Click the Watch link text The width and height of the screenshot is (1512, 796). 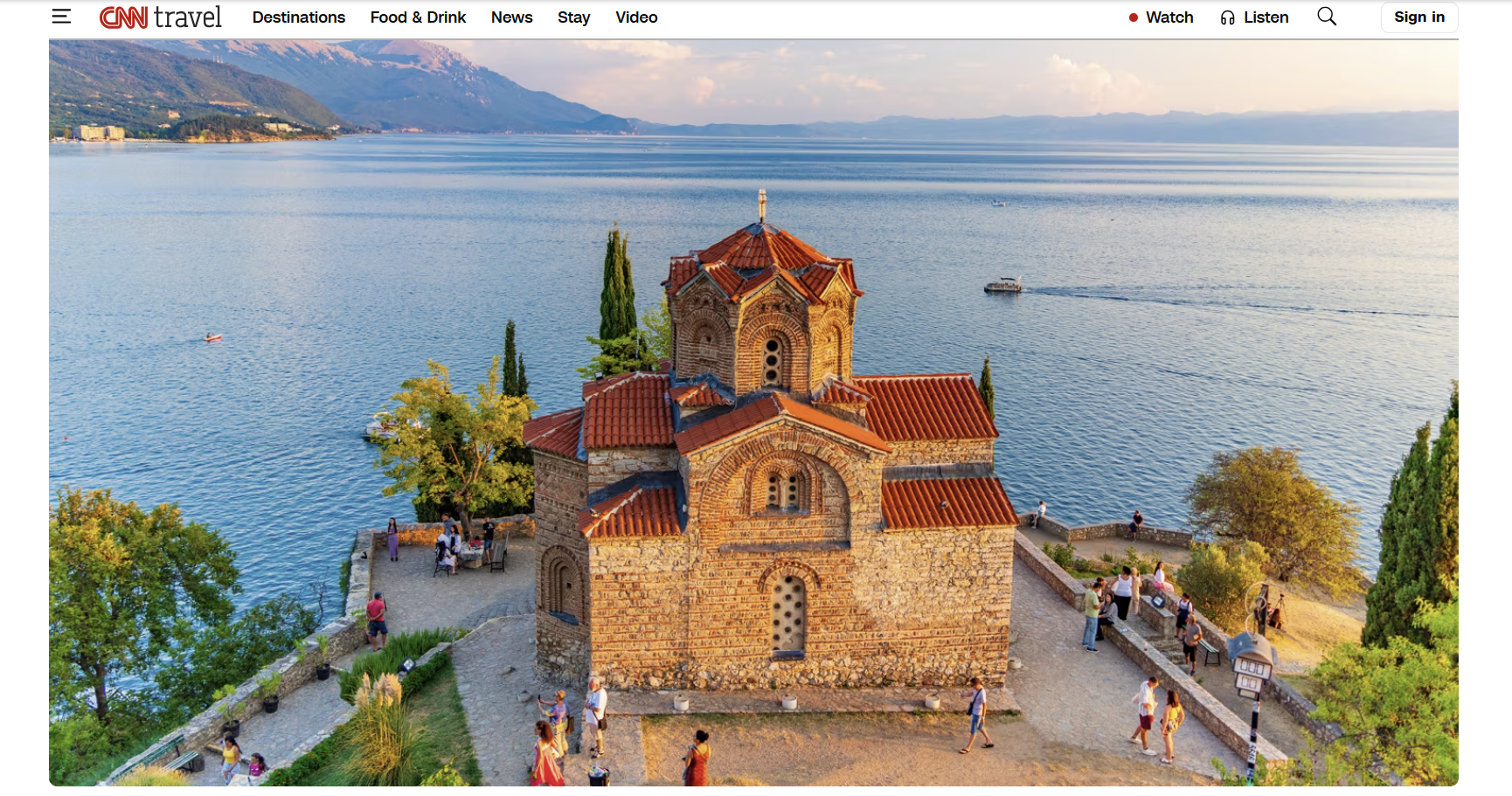click(x=1169, y=17)
